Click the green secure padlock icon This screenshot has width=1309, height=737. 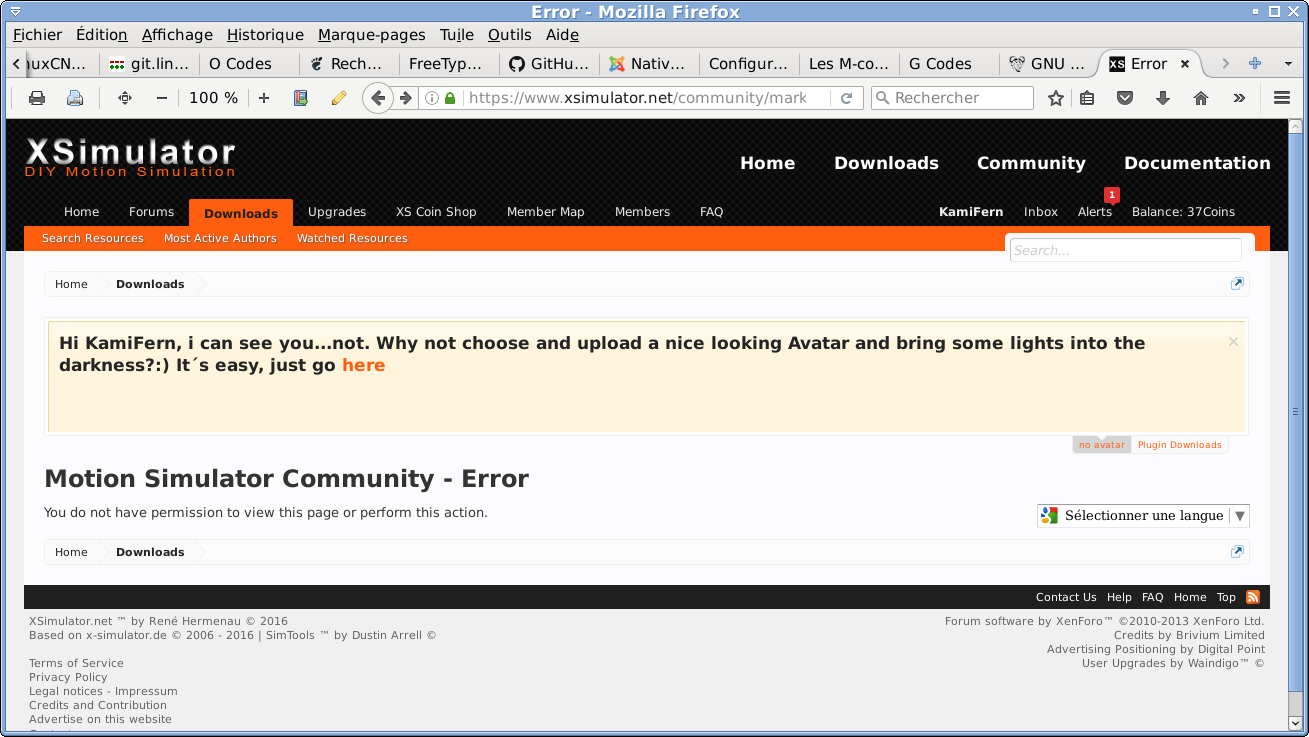pyautogui.click(x=450, y=98)
